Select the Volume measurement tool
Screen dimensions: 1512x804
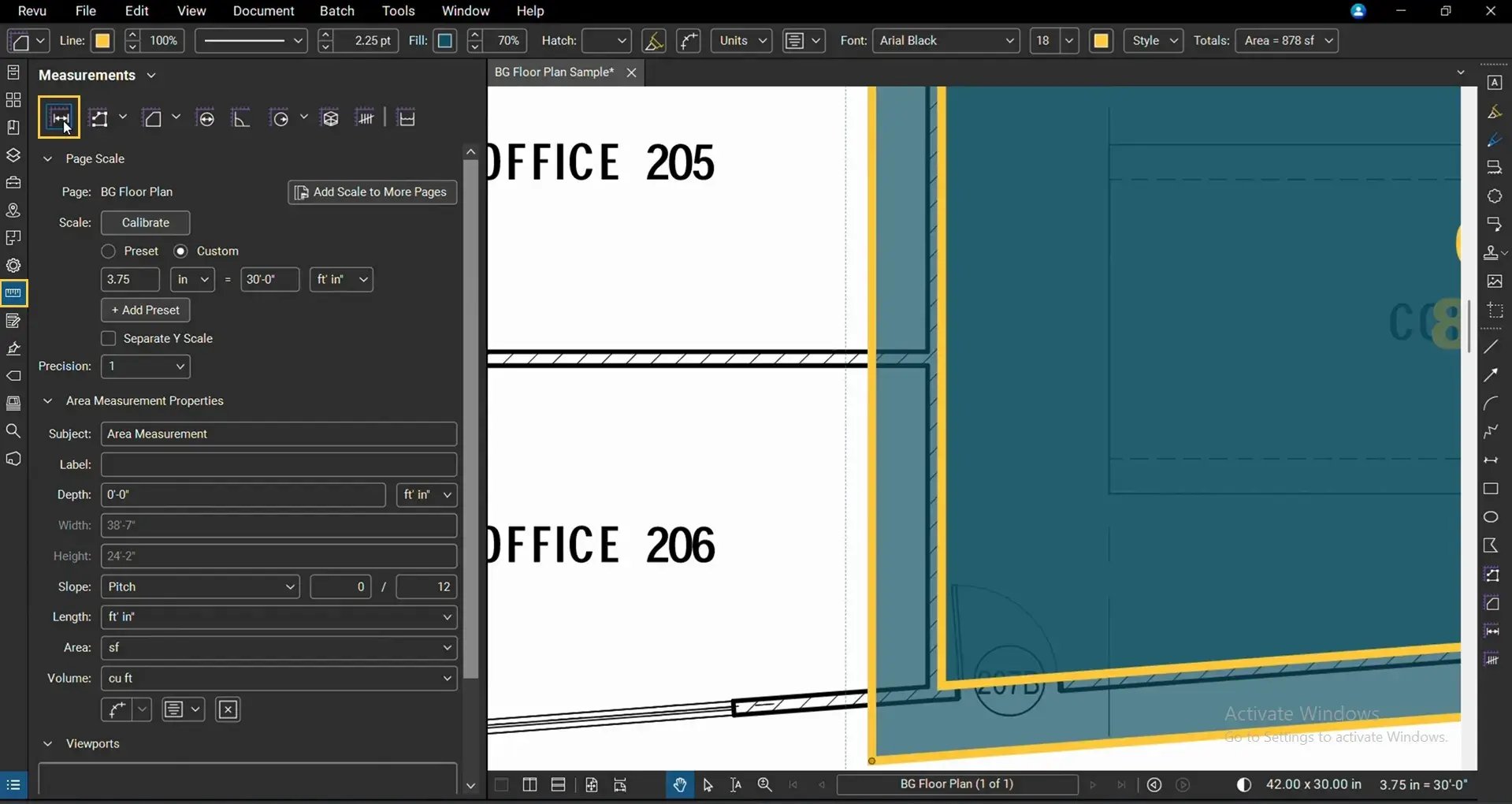point(331,118)
